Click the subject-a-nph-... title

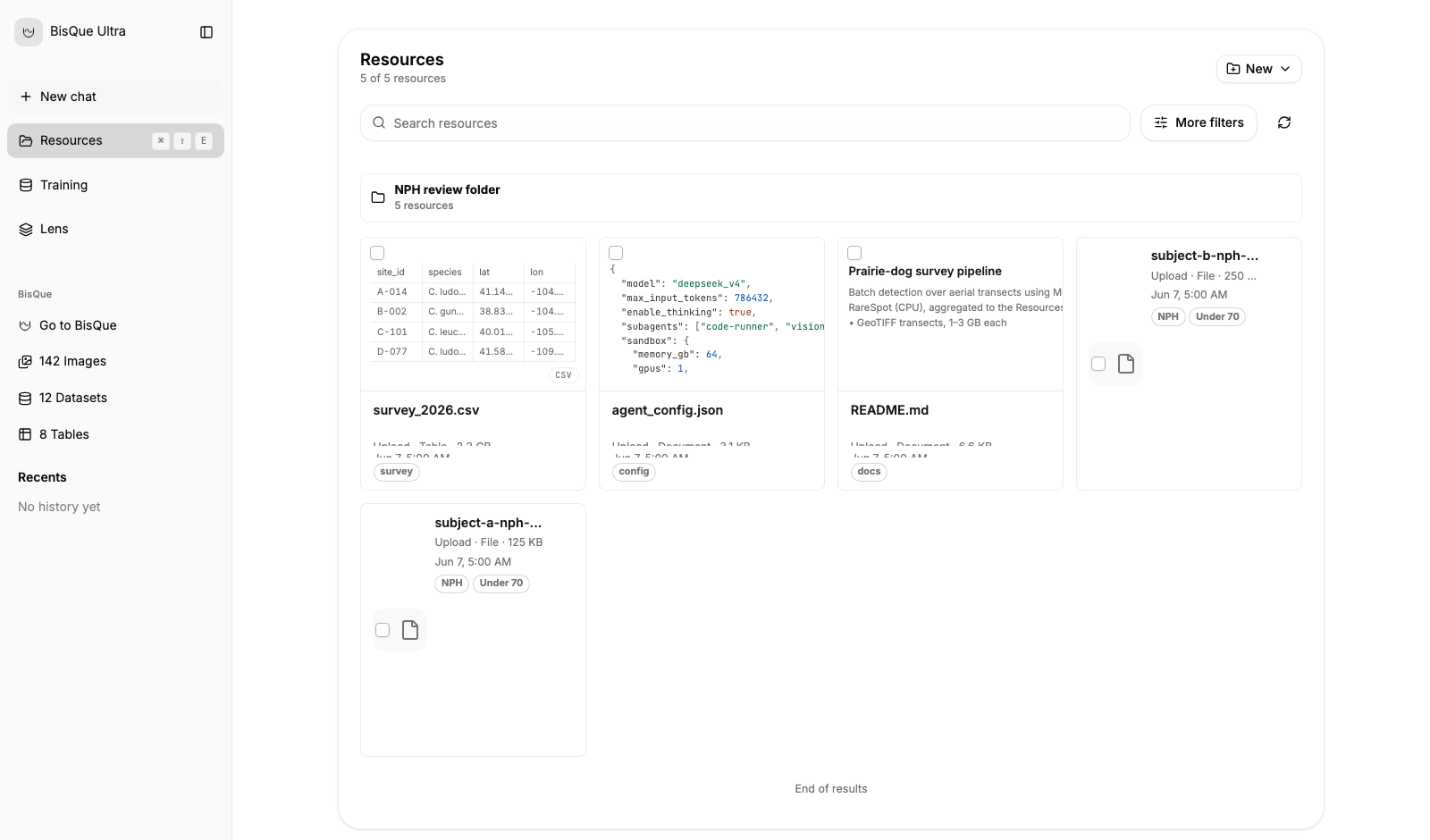click(488, 523)
